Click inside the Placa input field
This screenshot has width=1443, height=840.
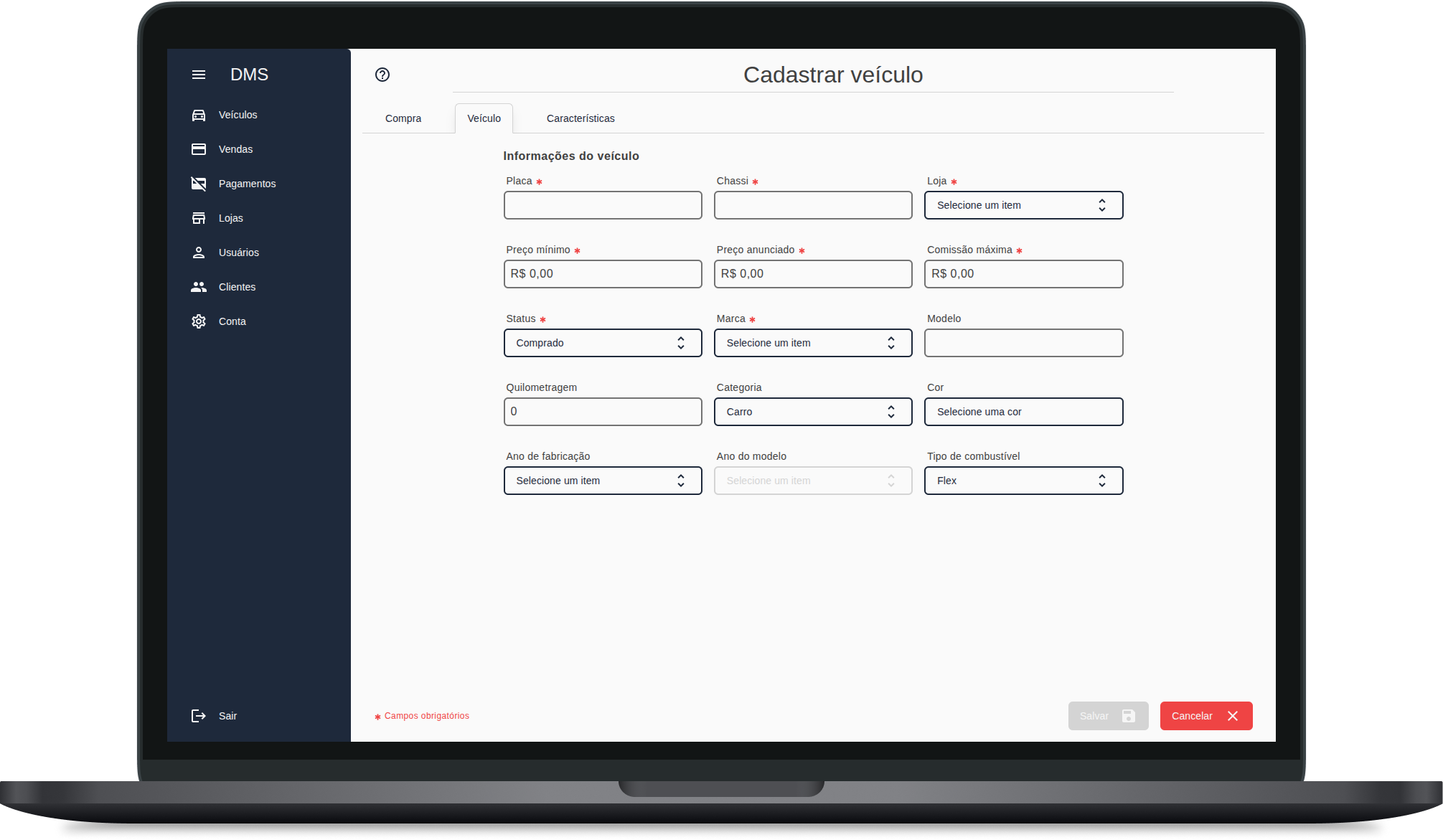602,205
